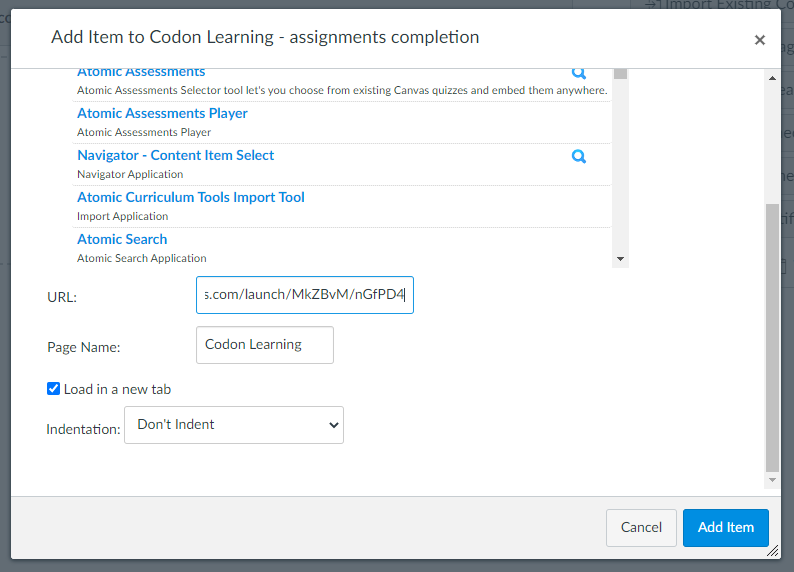
Task: Click the Load in a new tab label
Action: 117,389
